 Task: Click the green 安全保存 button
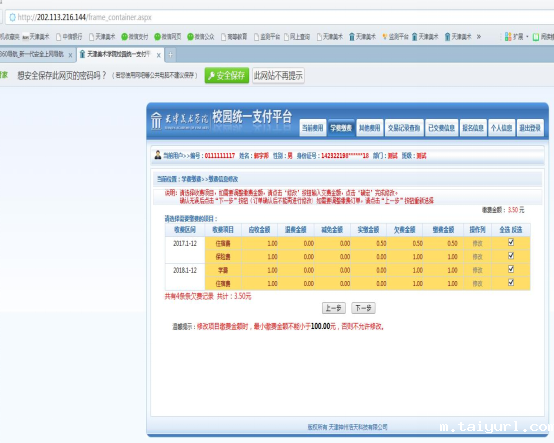[227, 75]
